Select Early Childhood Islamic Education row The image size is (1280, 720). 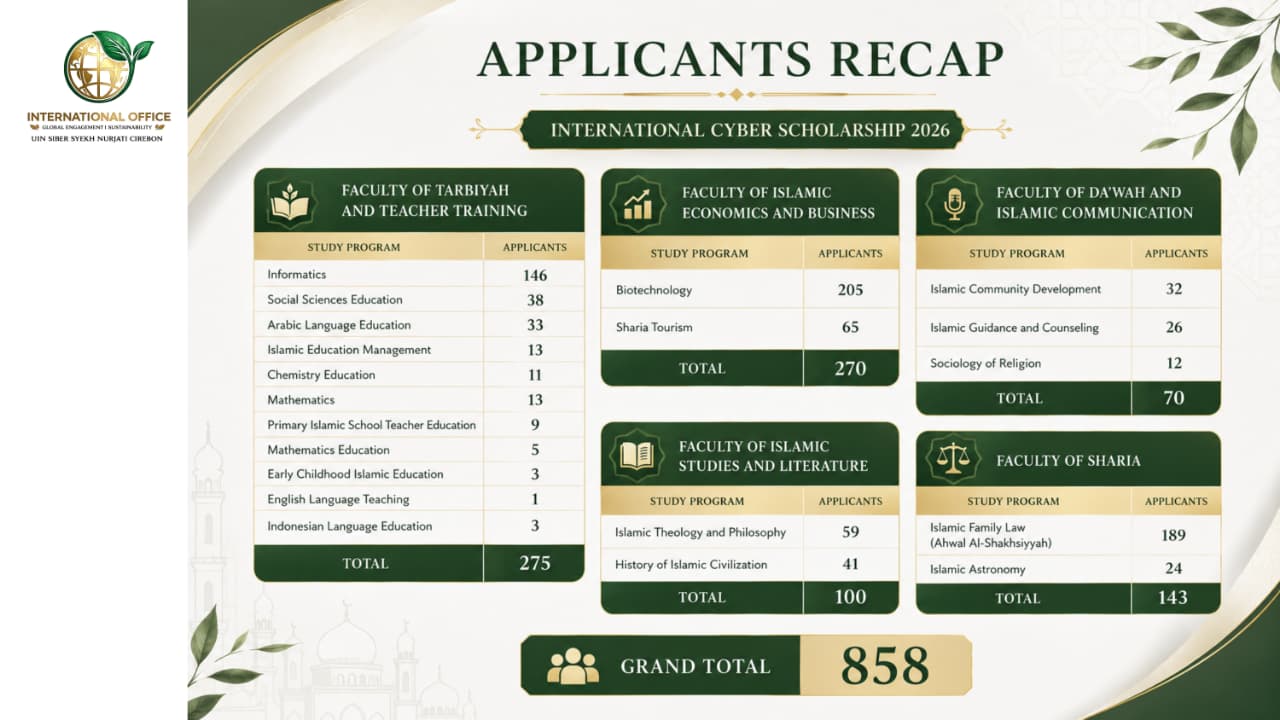(419, 474)
